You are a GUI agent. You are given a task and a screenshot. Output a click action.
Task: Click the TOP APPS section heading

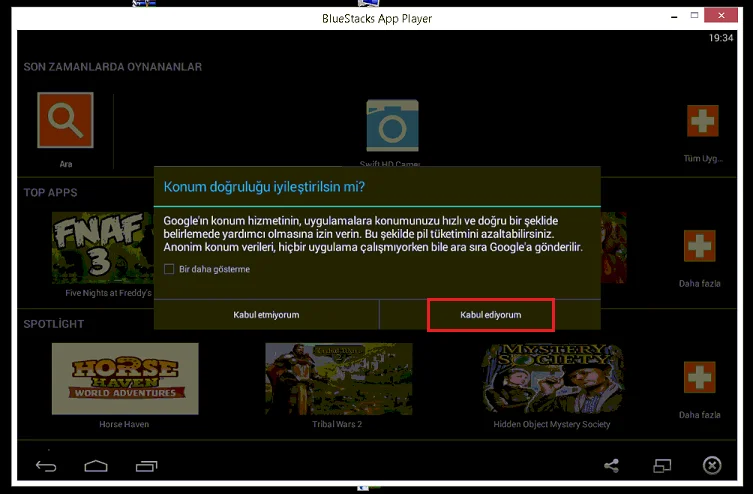pos(50,193)
